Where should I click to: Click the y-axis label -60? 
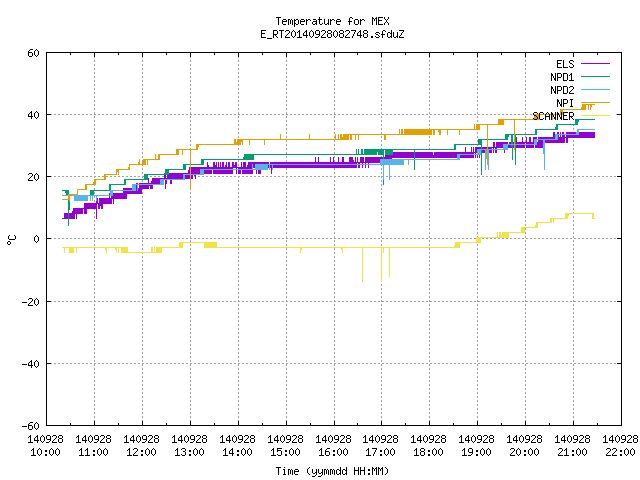[31, 426]
